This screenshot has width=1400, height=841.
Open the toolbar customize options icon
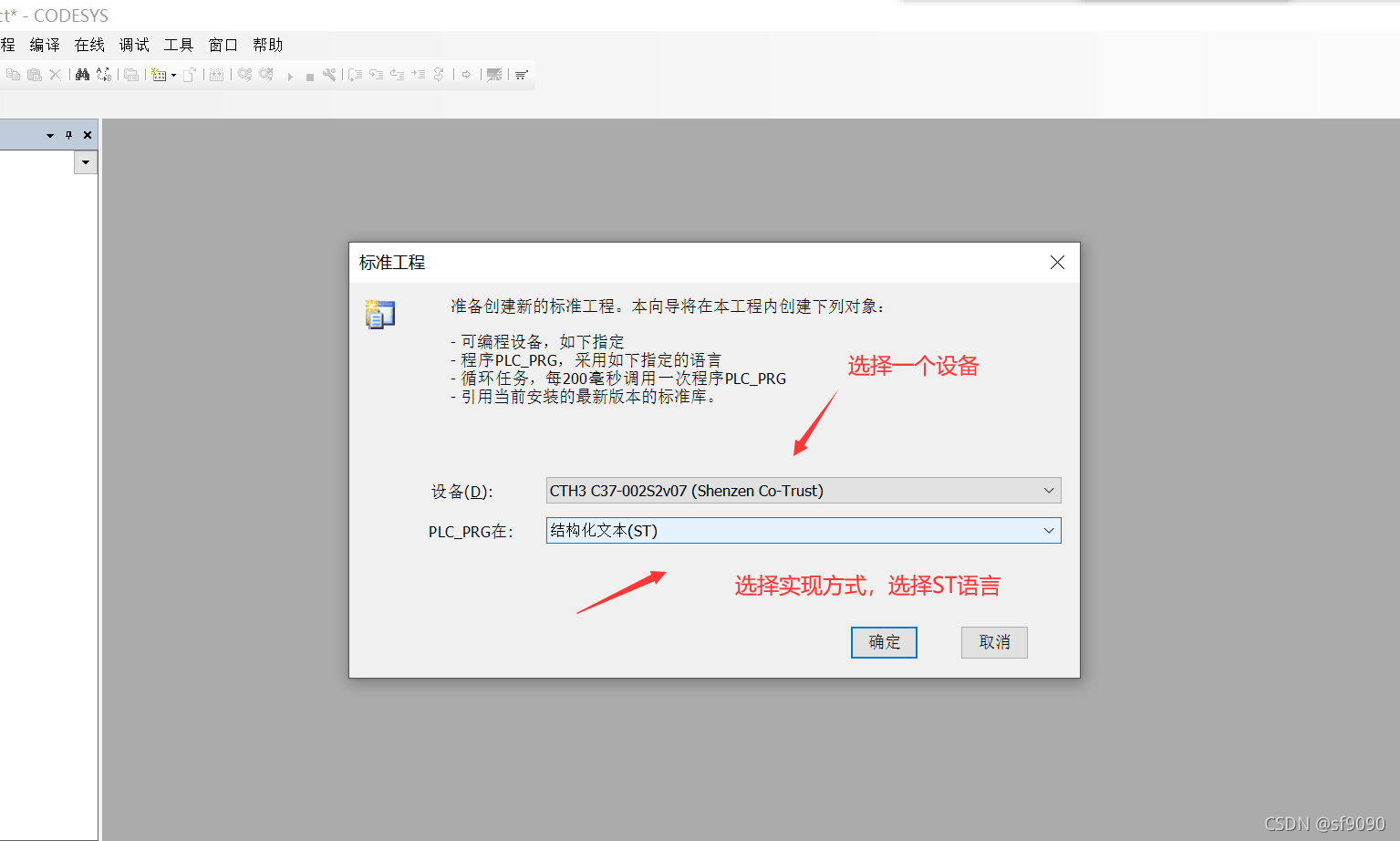coord(521,75)
